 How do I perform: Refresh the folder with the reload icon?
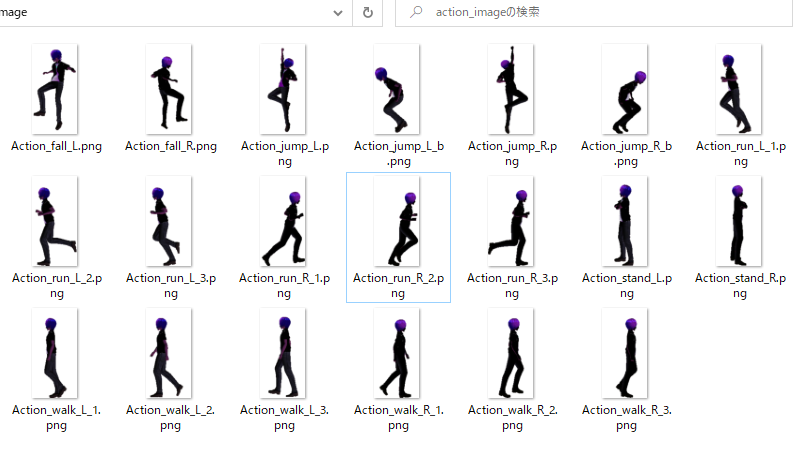[368, 12]
